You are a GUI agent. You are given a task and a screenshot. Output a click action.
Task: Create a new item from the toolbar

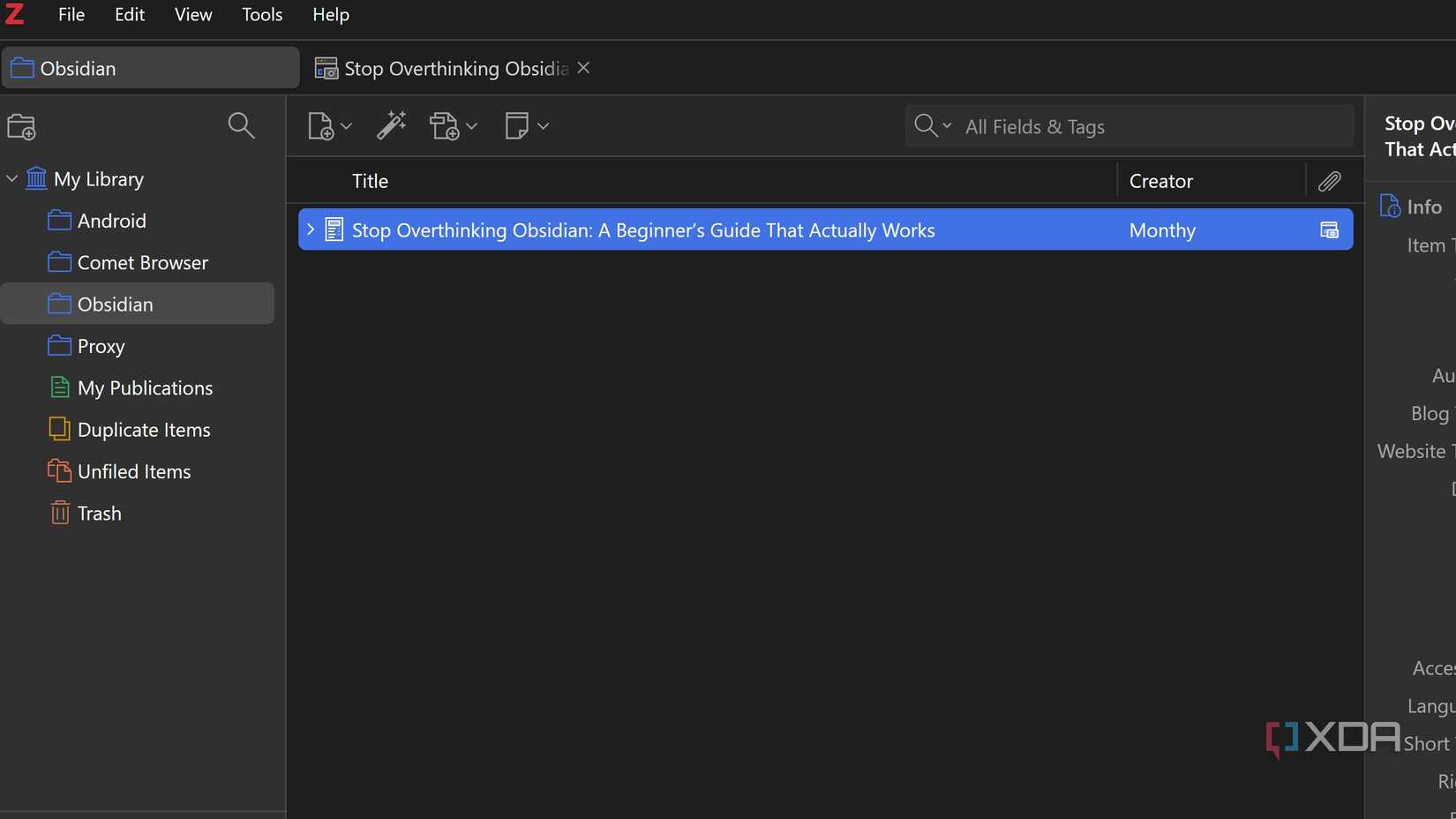pos(321,125)
